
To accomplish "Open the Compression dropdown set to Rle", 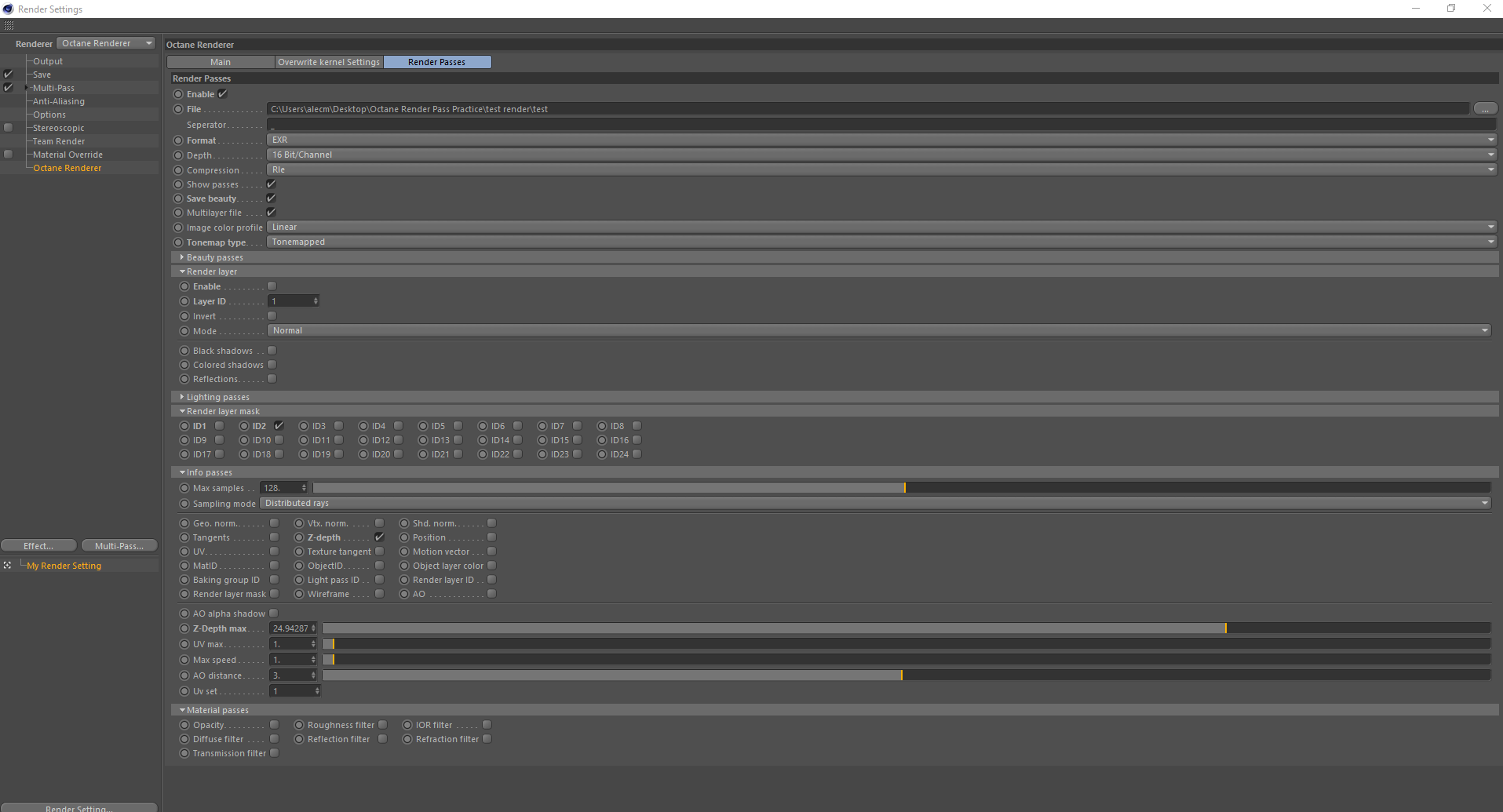I will point(882,169).
